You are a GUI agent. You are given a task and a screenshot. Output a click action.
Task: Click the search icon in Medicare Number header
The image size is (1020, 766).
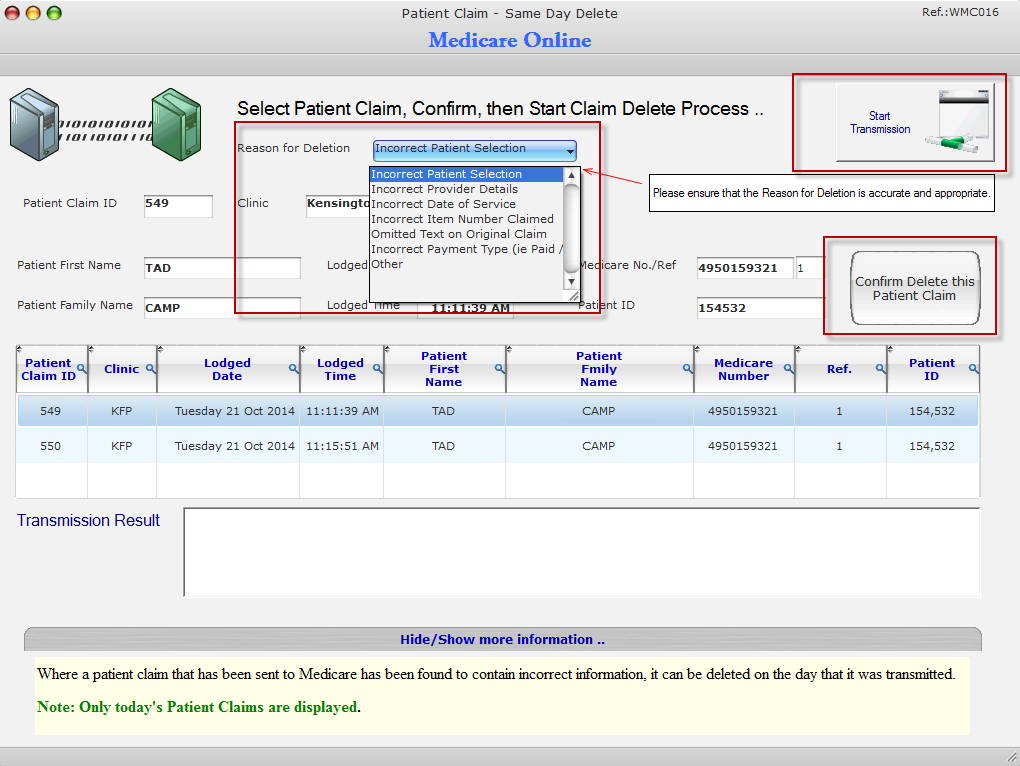(x=788, y=369)
